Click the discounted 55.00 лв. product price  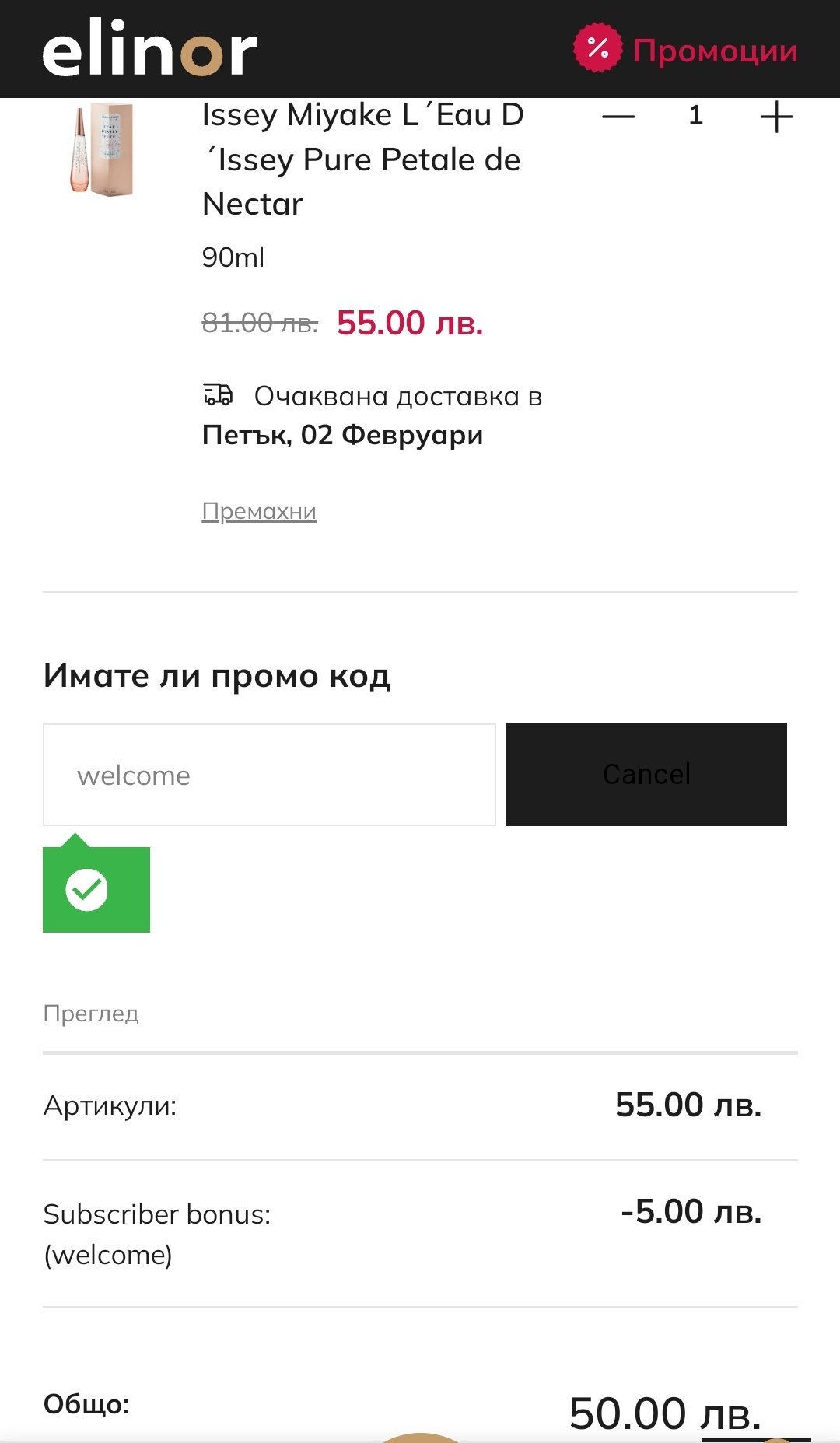410,323
